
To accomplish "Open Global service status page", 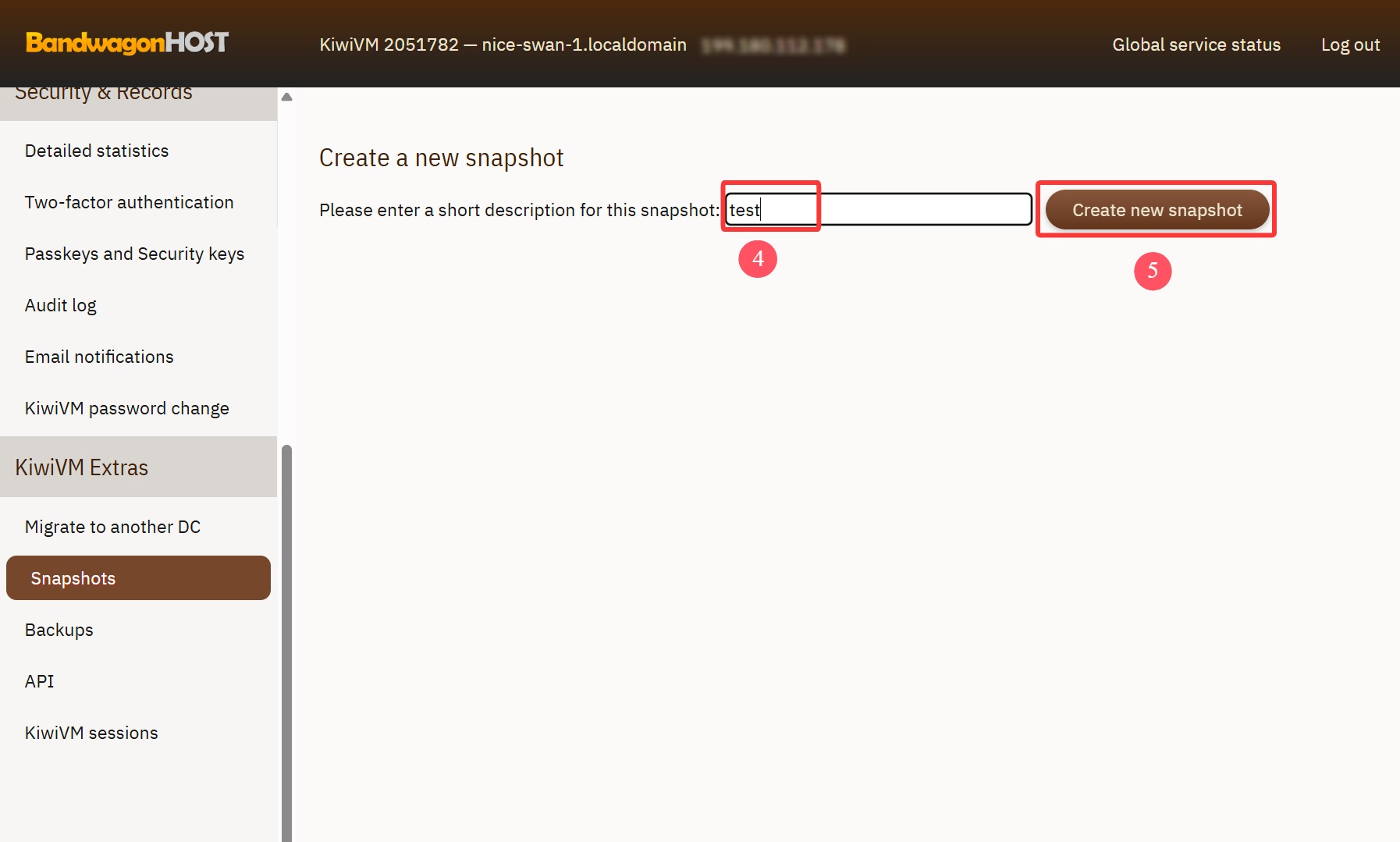I will (x=1196, y=44).
